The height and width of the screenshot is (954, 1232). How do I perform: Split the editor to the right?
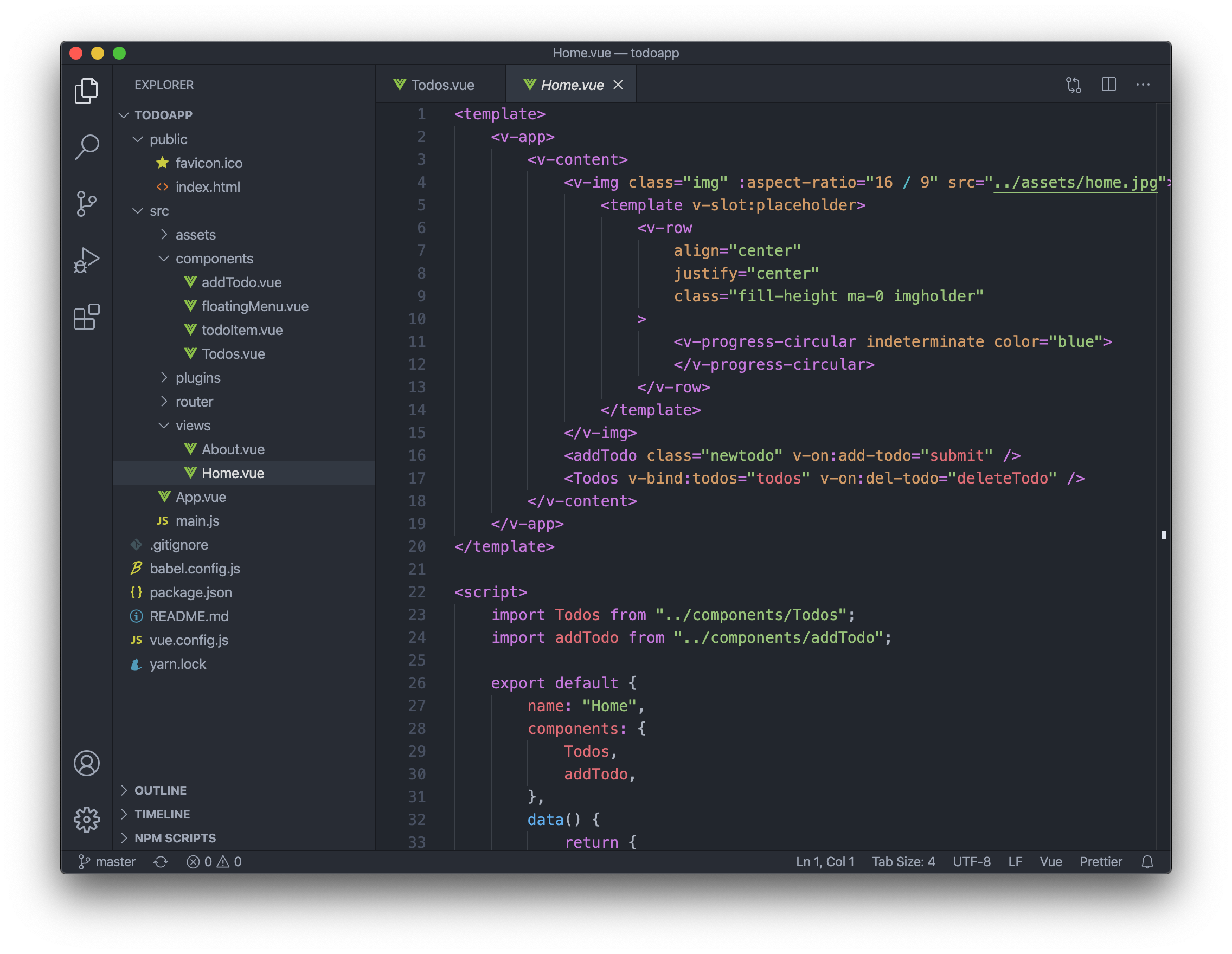[x=1108, y=85]
